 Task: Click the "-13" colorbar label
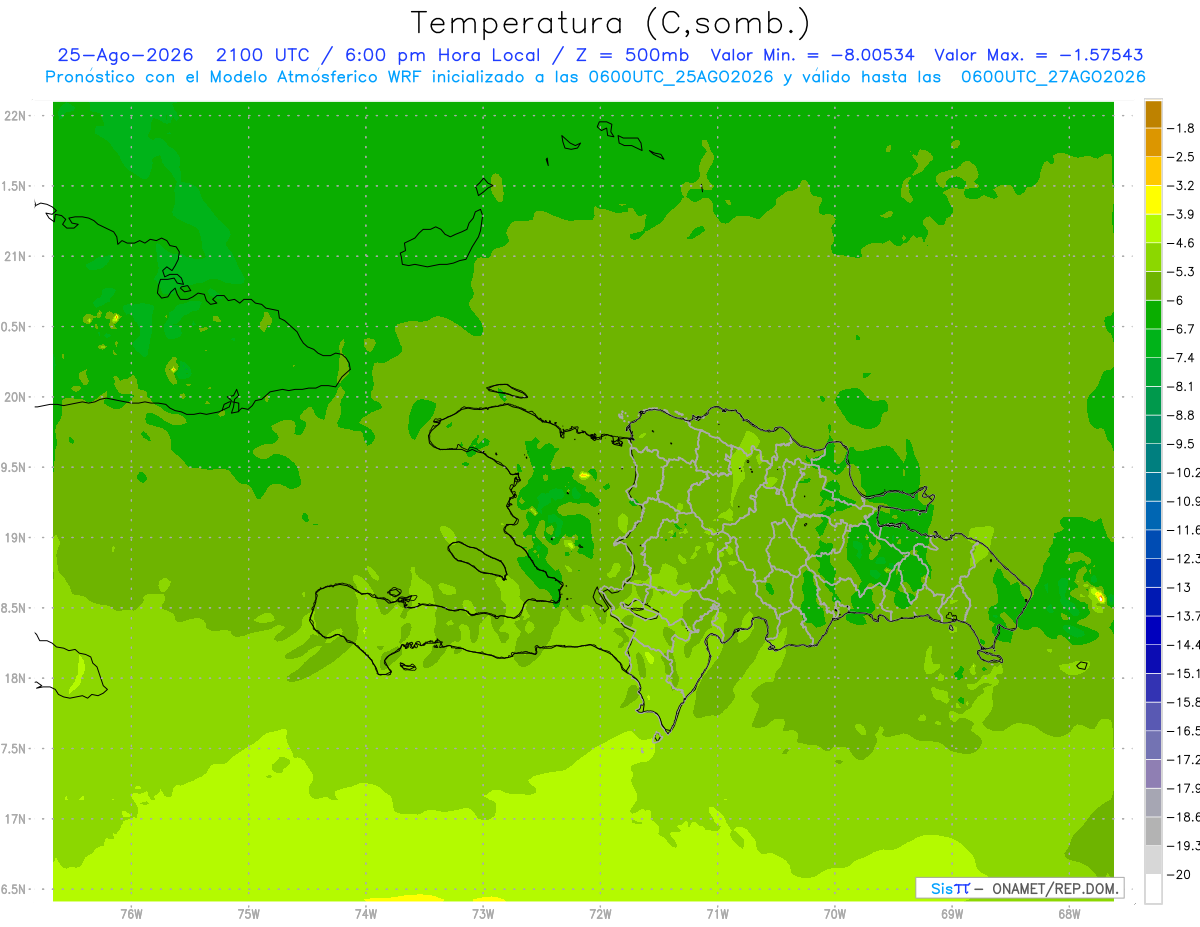click(x=1179, y=587)
